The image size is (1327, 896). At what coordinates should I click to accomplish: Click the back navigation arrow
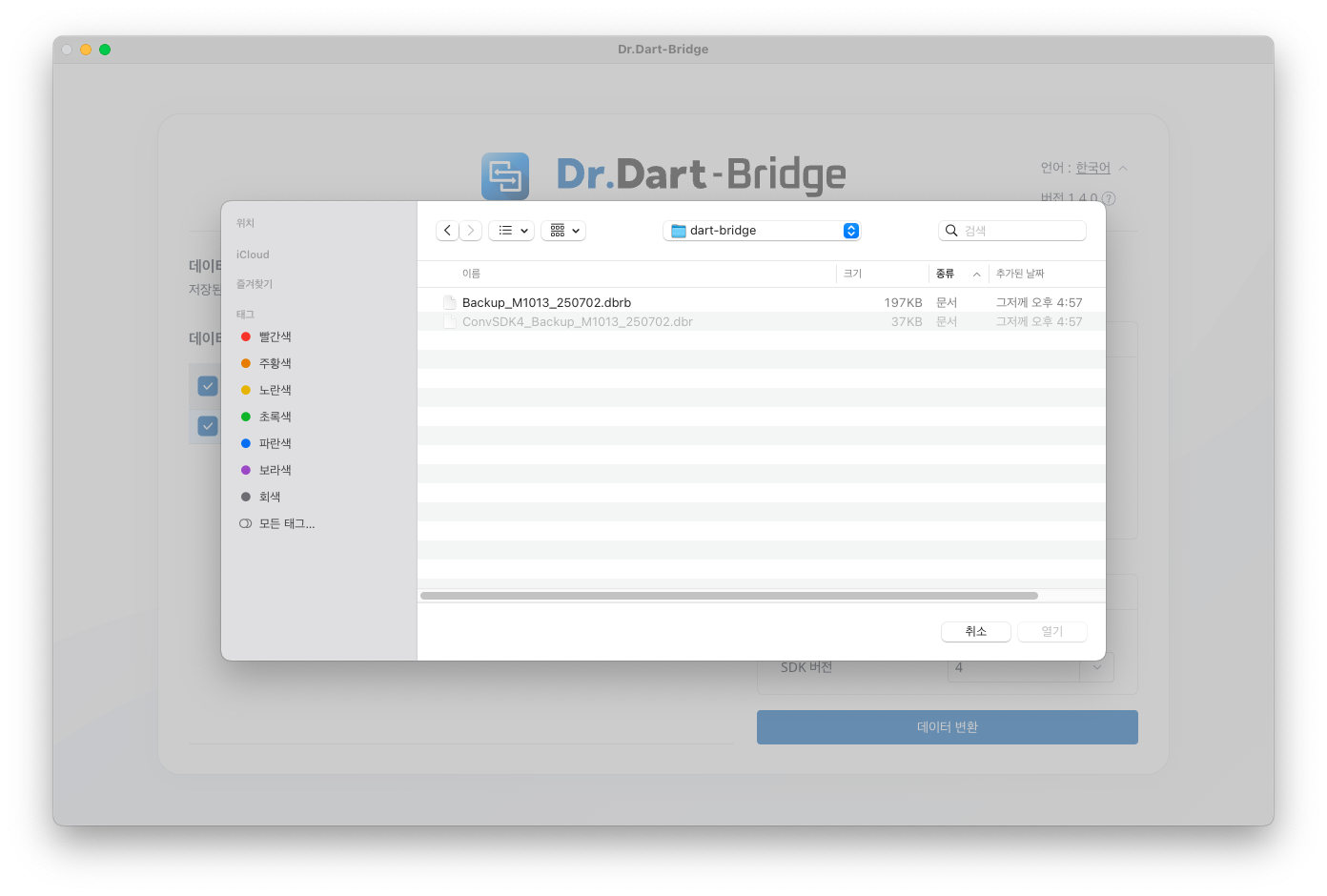[447, 231]
